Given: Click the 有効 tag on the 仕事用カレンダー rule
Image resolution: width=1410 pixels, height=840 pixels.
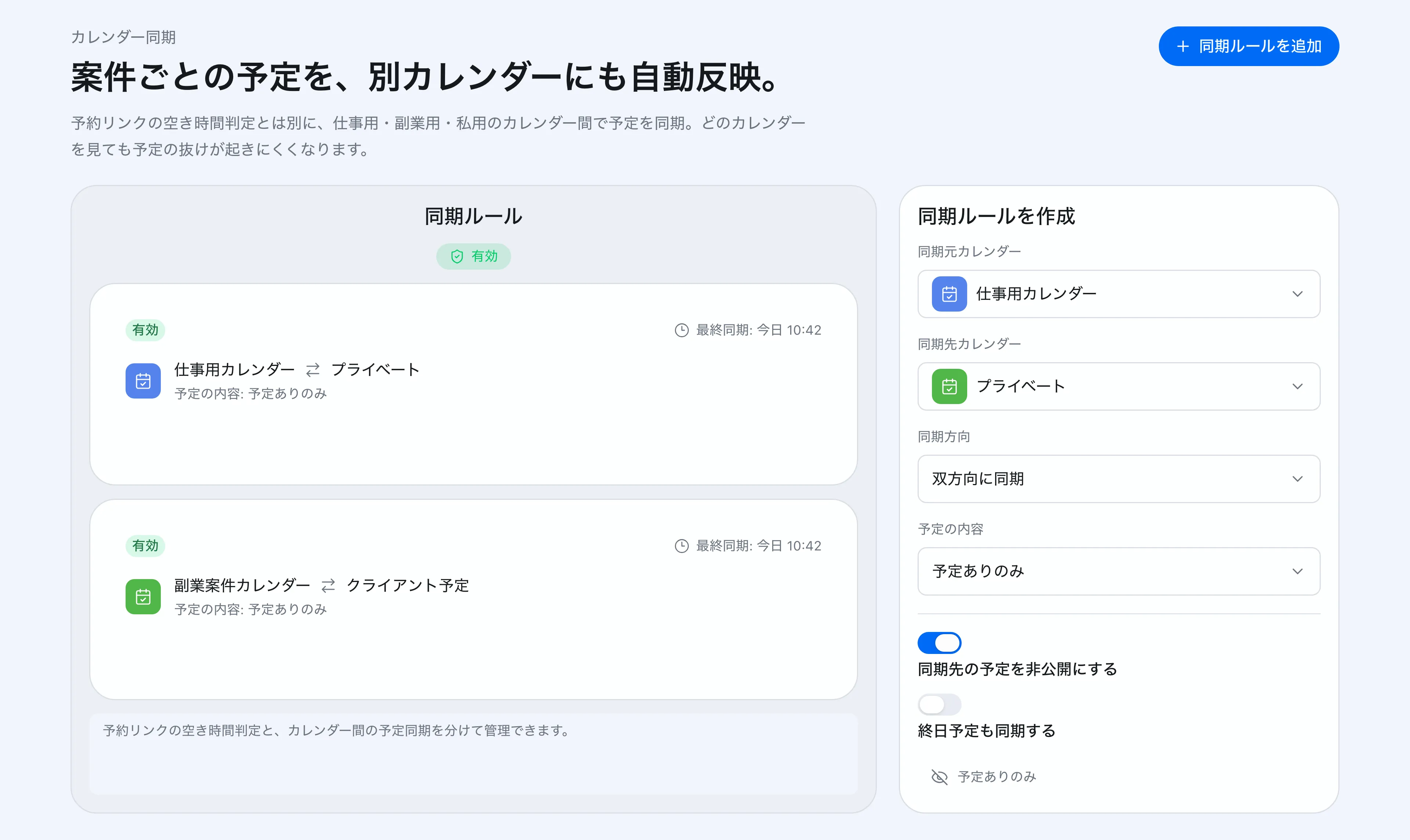Looking at the screenshot, I should pyautogui.click(x=145, y=330).
